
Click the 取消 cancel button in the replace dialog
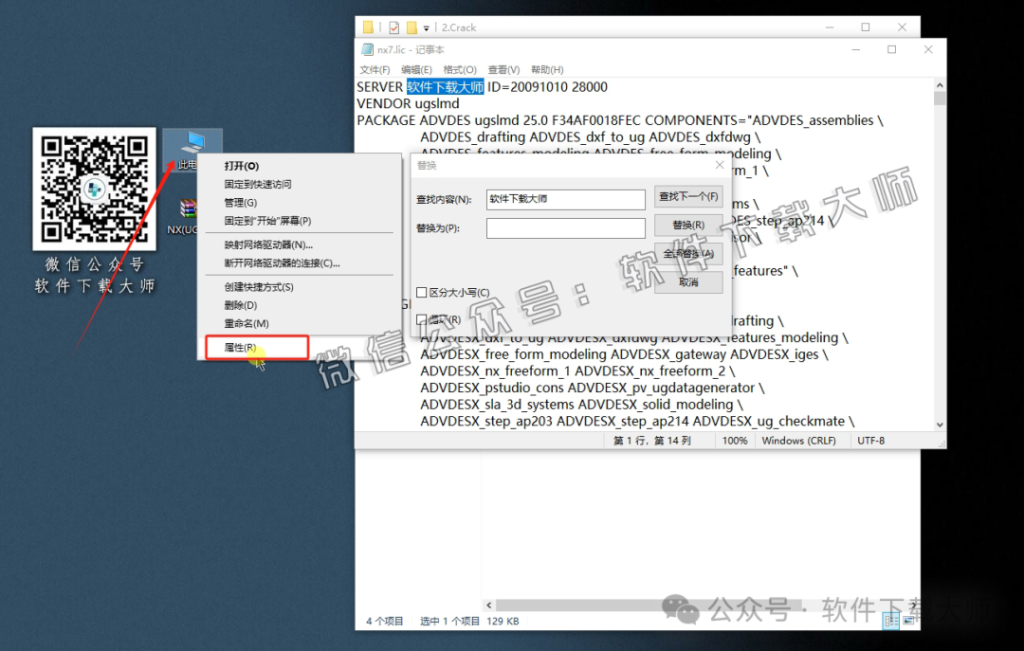tap(688, 281)
